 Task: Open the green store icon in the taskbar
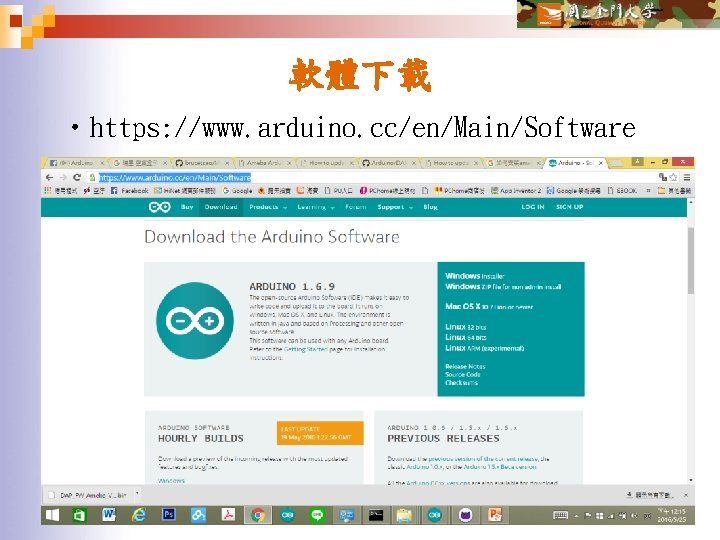pos(79,515)
